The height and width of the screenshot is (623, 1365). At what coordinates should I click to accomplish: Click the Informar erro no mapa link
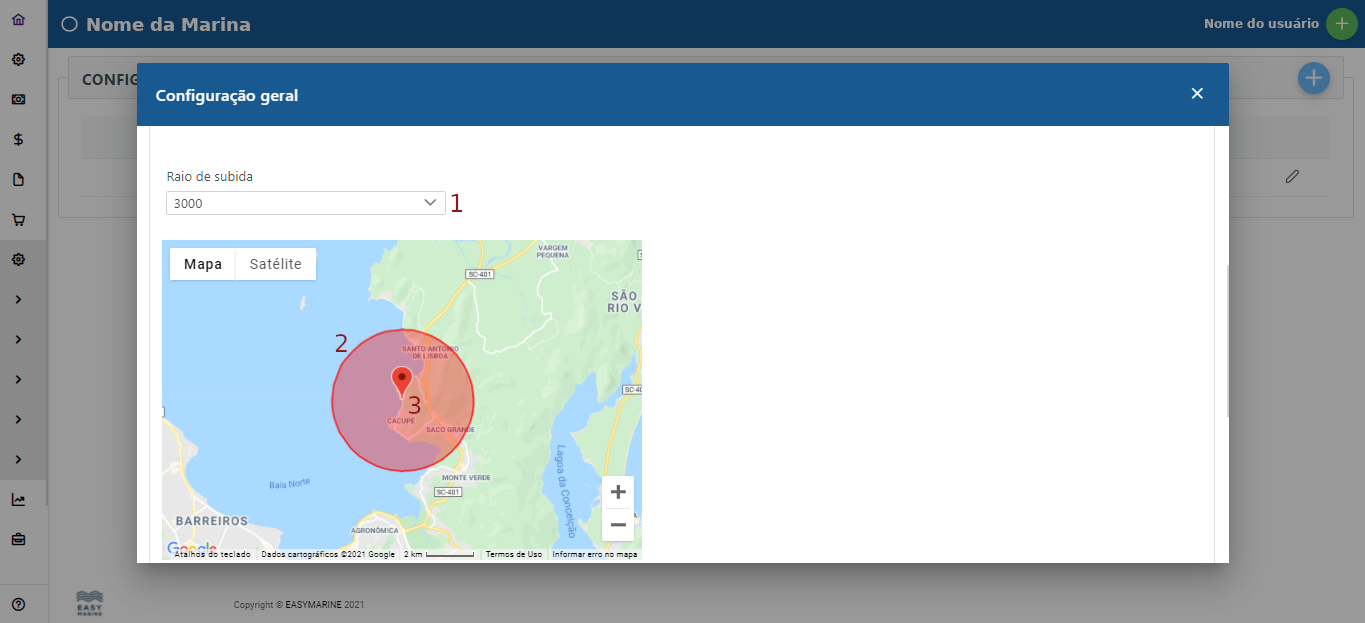(594, 554)
